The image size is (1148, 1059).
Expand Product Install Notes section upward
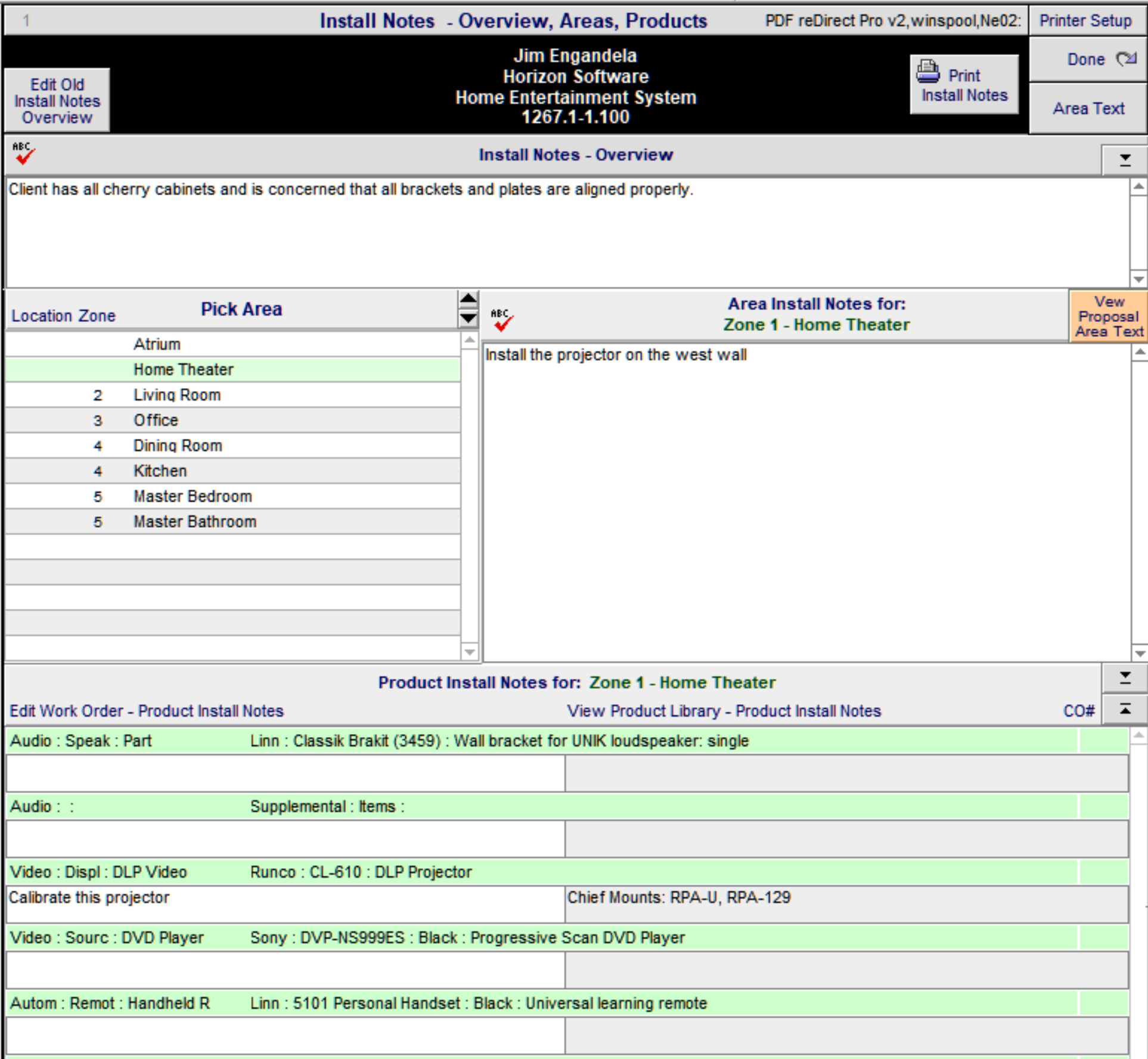[x=1124, y=709]
